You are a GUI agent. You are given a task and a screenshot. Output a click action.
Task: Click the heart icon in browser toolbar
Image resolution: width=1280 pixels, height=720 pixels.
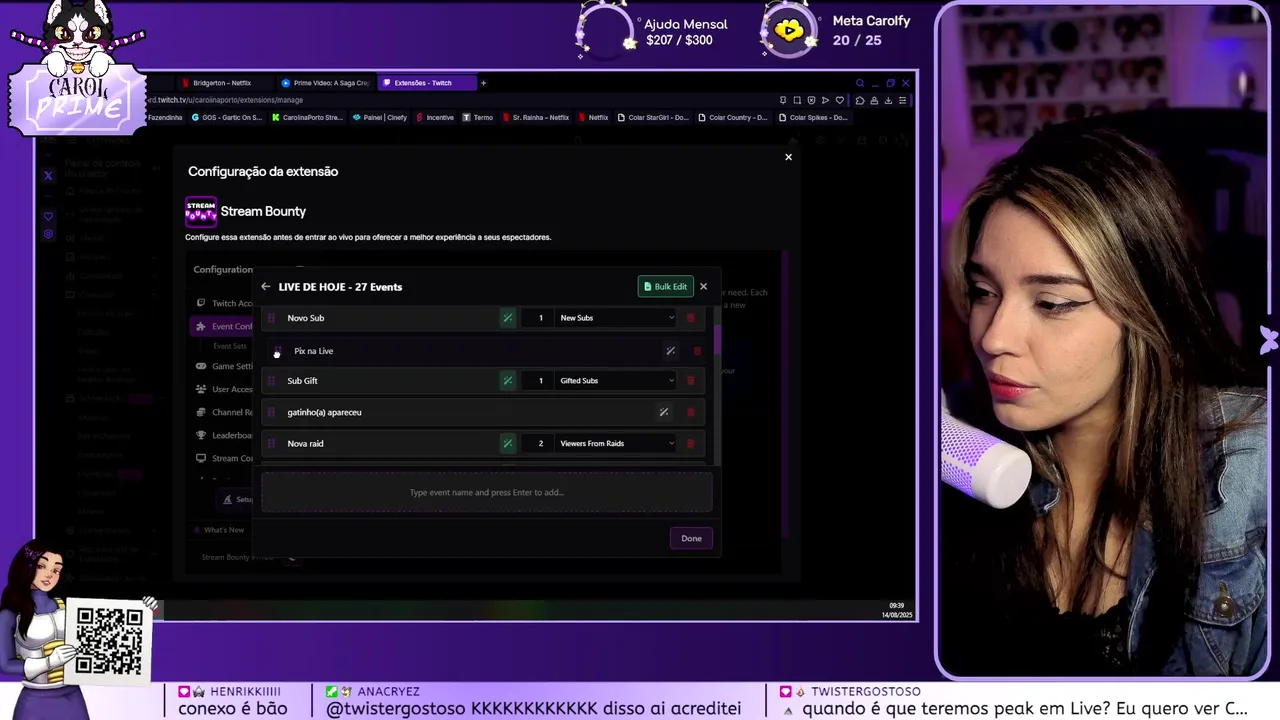pos(839,100)
